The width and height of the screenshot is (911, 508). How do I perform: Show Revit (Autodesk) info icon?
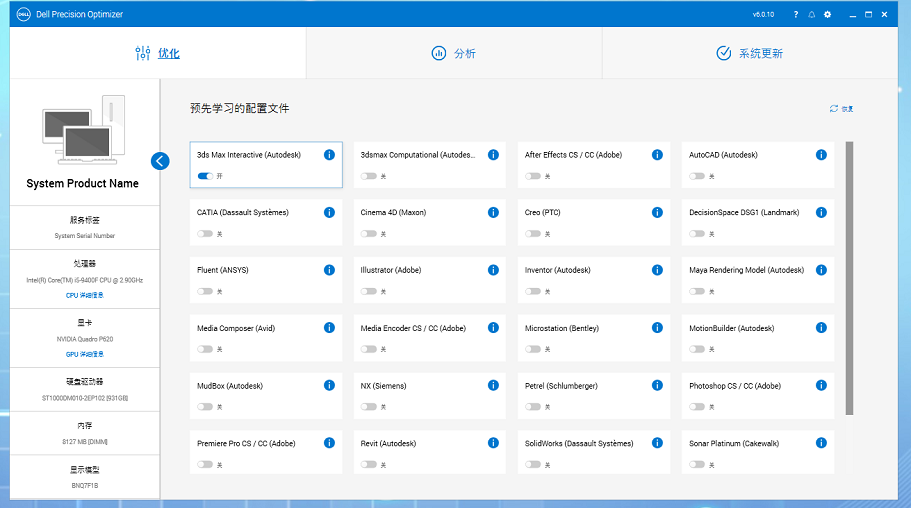coord(493,443)
